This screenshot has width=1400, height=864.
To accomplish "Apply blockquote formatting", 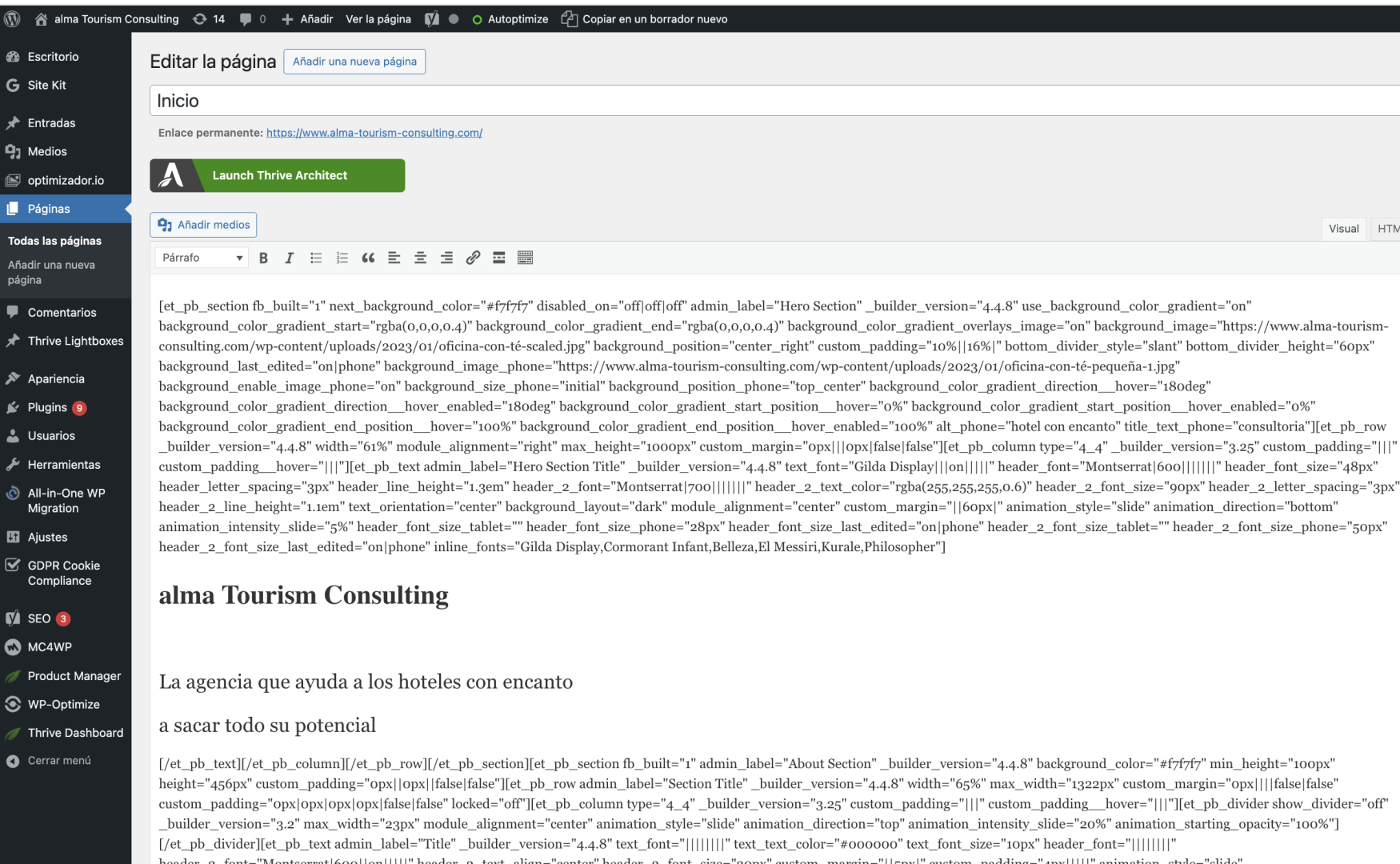I will click(368, 258).
